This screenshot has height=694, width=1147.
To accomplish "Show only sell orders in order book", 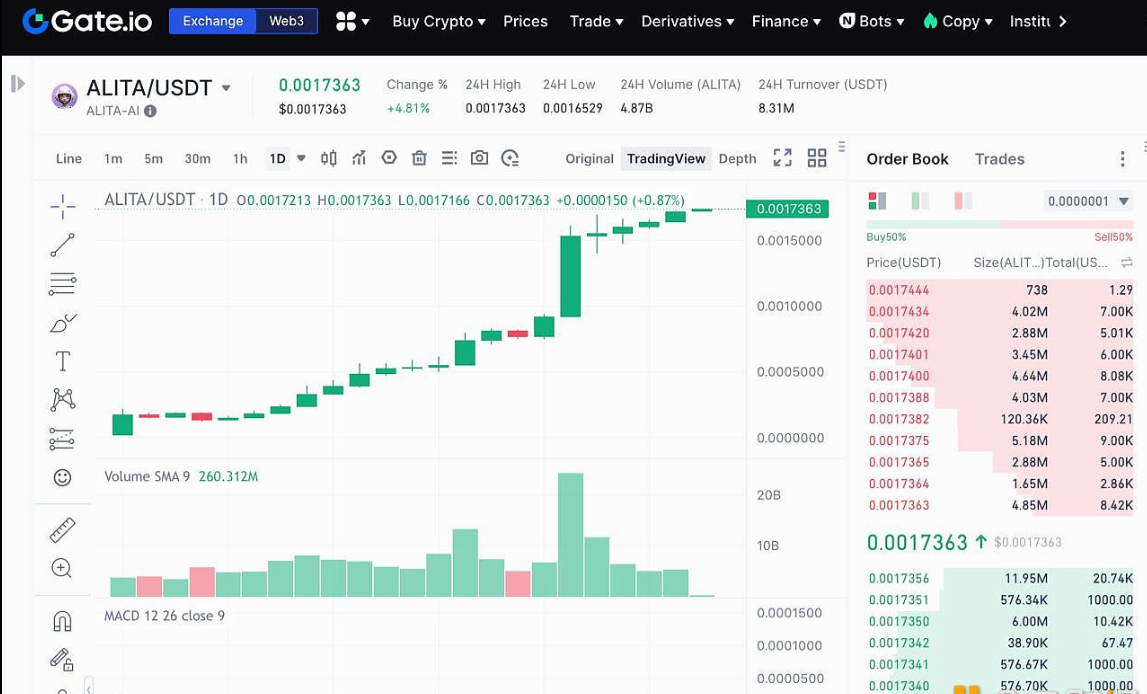I will tap(963, 201).
